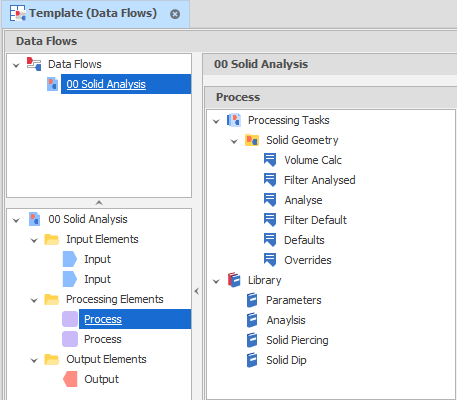This screenshot has width=457, height=401.
Task: Collapse the Solid Geometry tree node
Action: point(234,141)
